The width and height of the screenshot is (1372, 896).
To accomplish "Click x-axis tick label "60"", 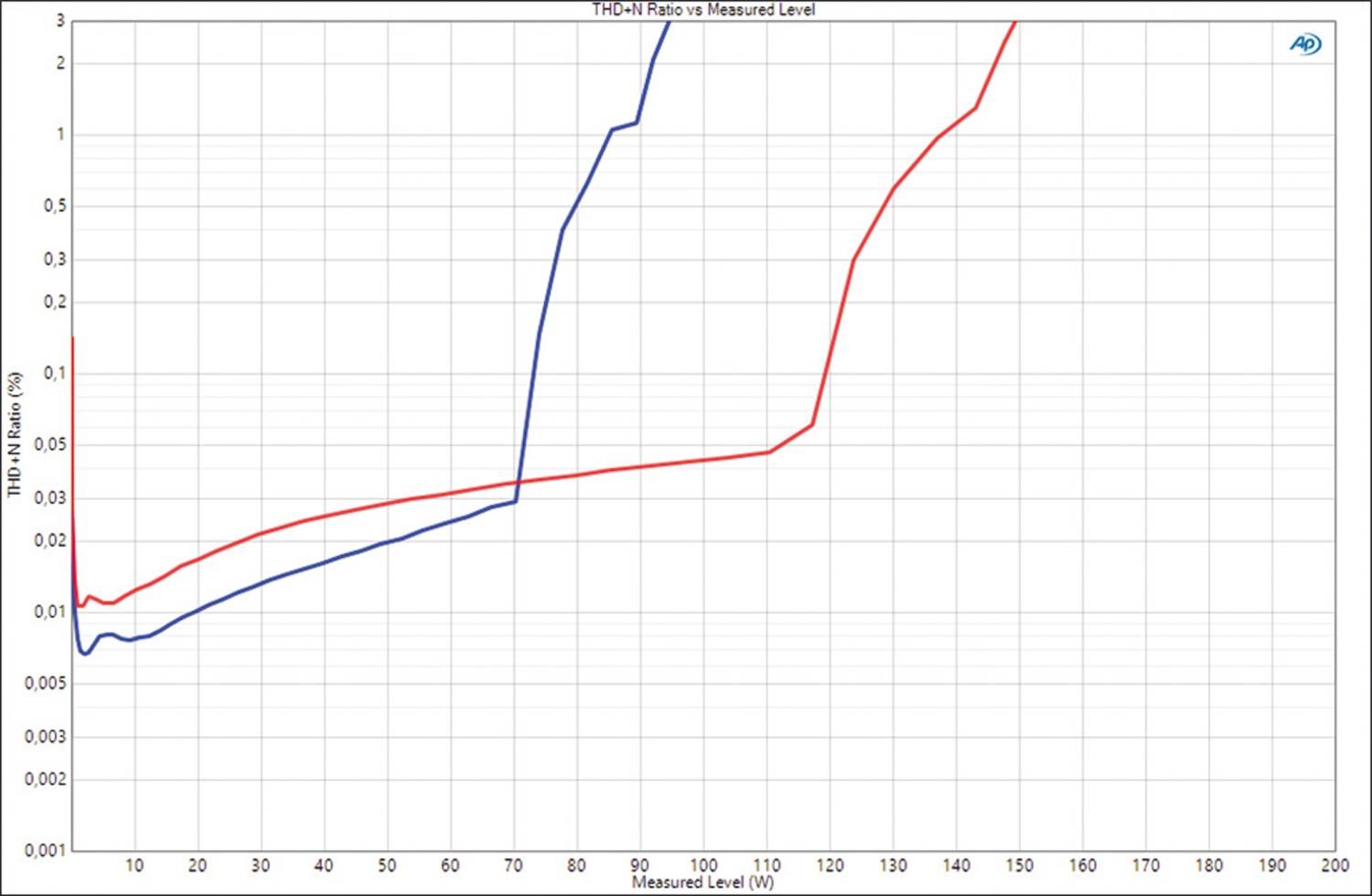I will tap(450, 865).
